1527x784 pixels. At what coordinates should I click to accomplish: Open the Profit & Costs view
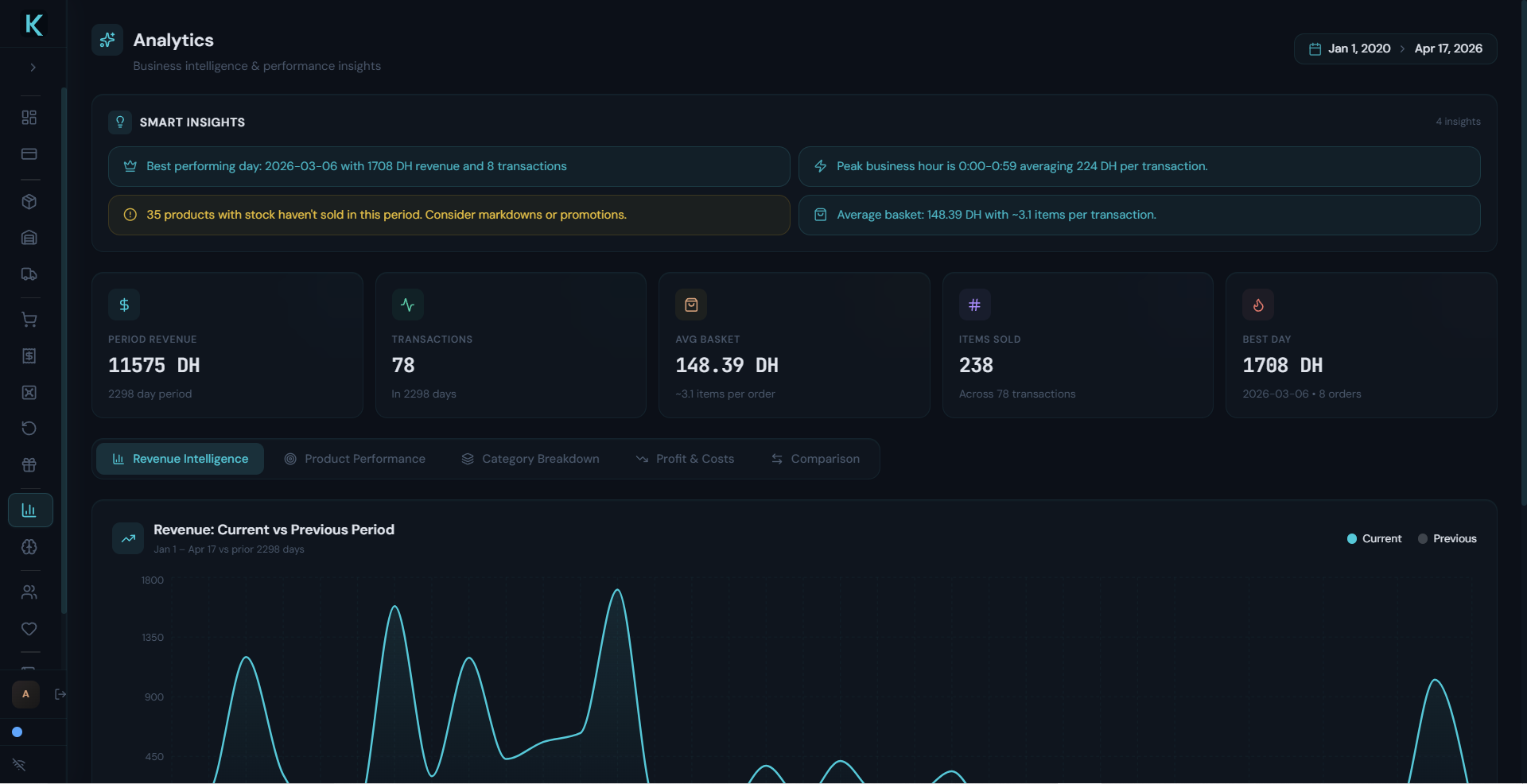[686, 459]
